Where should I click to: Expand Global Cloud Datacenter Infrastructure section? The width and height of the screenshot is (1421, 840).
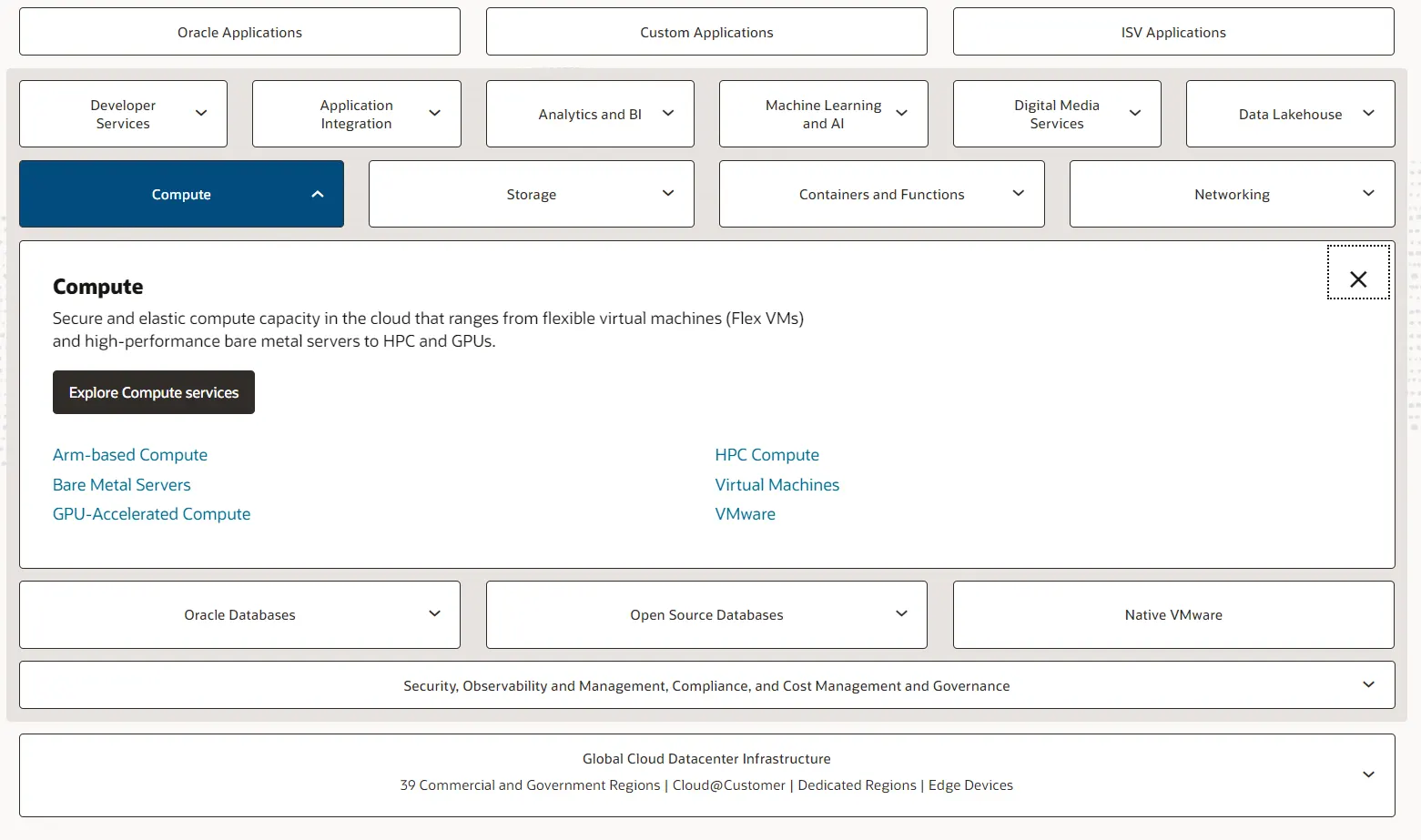click(706, 775)
